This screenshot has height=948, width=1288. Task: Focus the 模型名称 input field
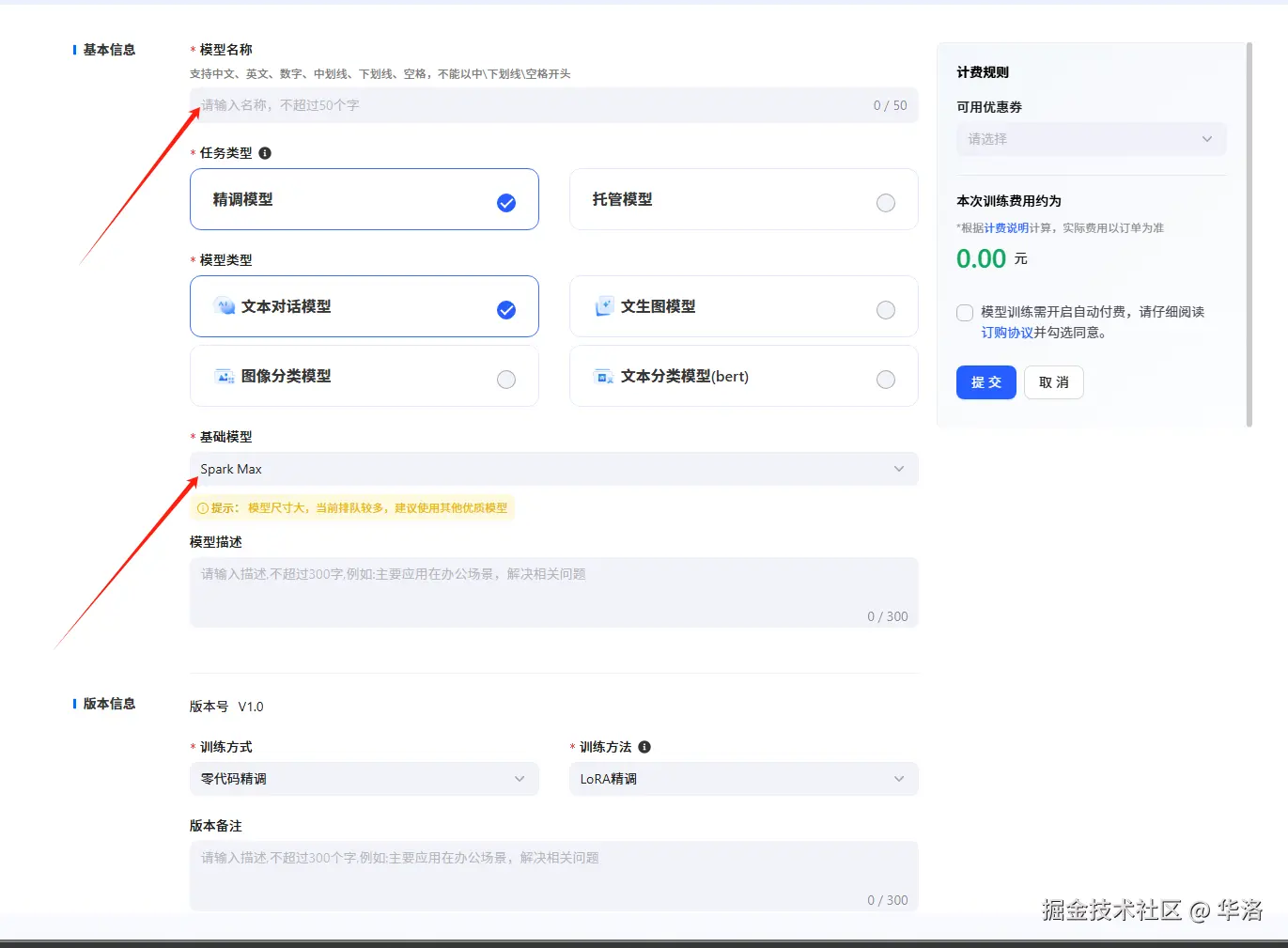pos(554,105)
